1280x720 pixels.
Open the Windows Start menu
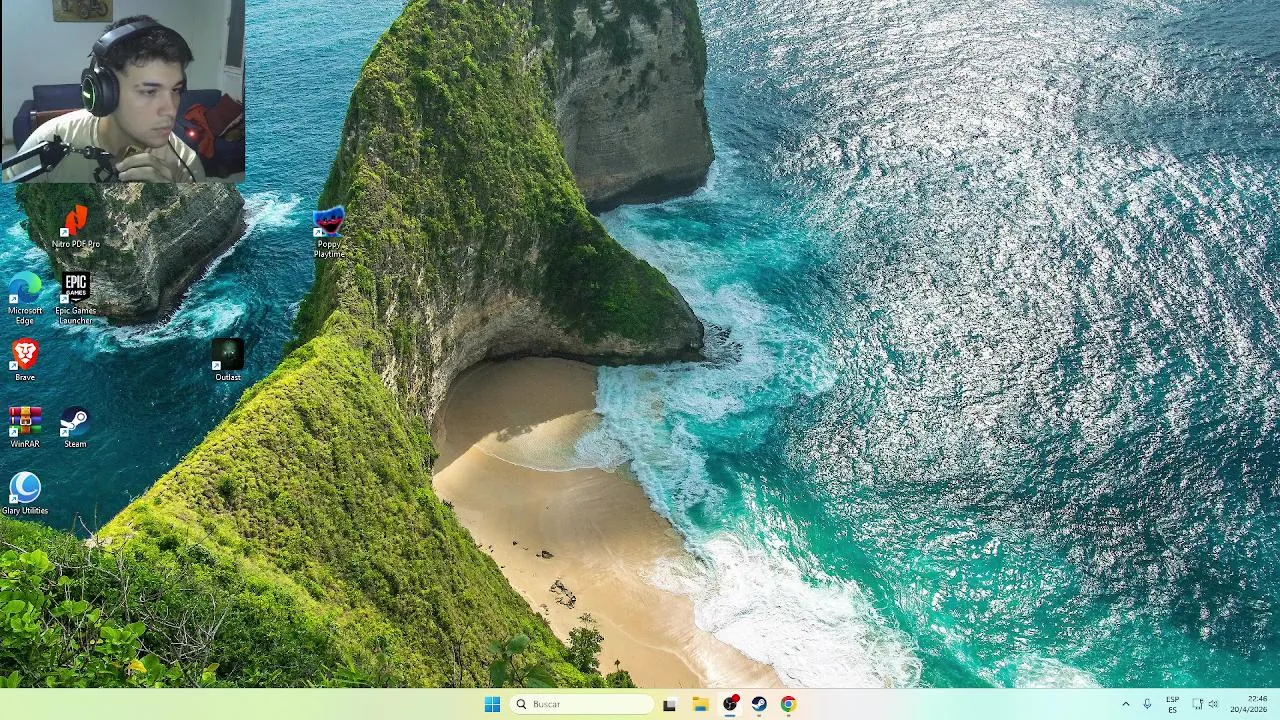point(492,704)
